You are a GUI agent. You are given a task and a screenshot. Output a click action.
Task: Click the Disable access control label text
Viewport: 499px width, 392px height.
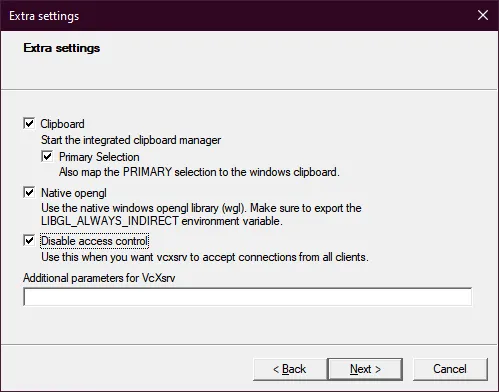tap(94, 241)
